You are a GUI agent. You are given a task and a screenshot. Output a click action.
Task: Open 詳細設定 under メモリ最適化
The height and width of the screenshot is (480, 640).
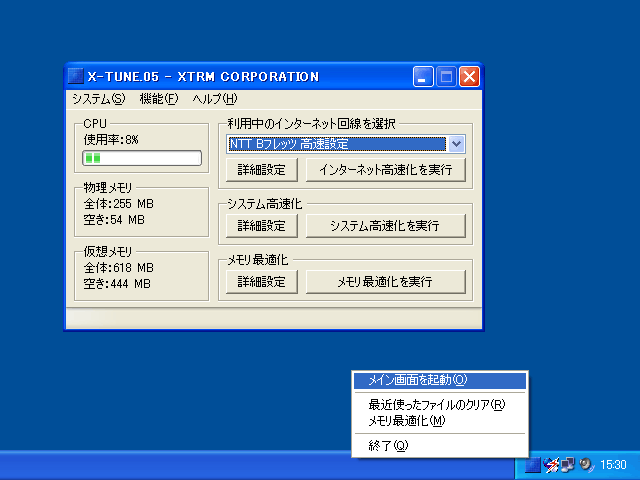coord(262,282)
